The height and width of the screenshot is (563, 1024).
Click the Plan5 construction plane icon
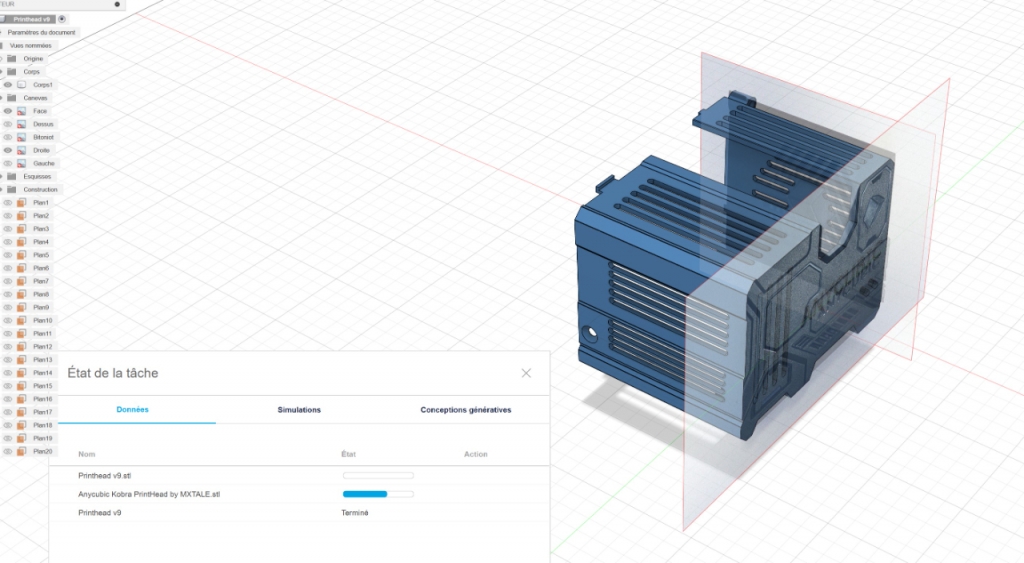(22, 255)
